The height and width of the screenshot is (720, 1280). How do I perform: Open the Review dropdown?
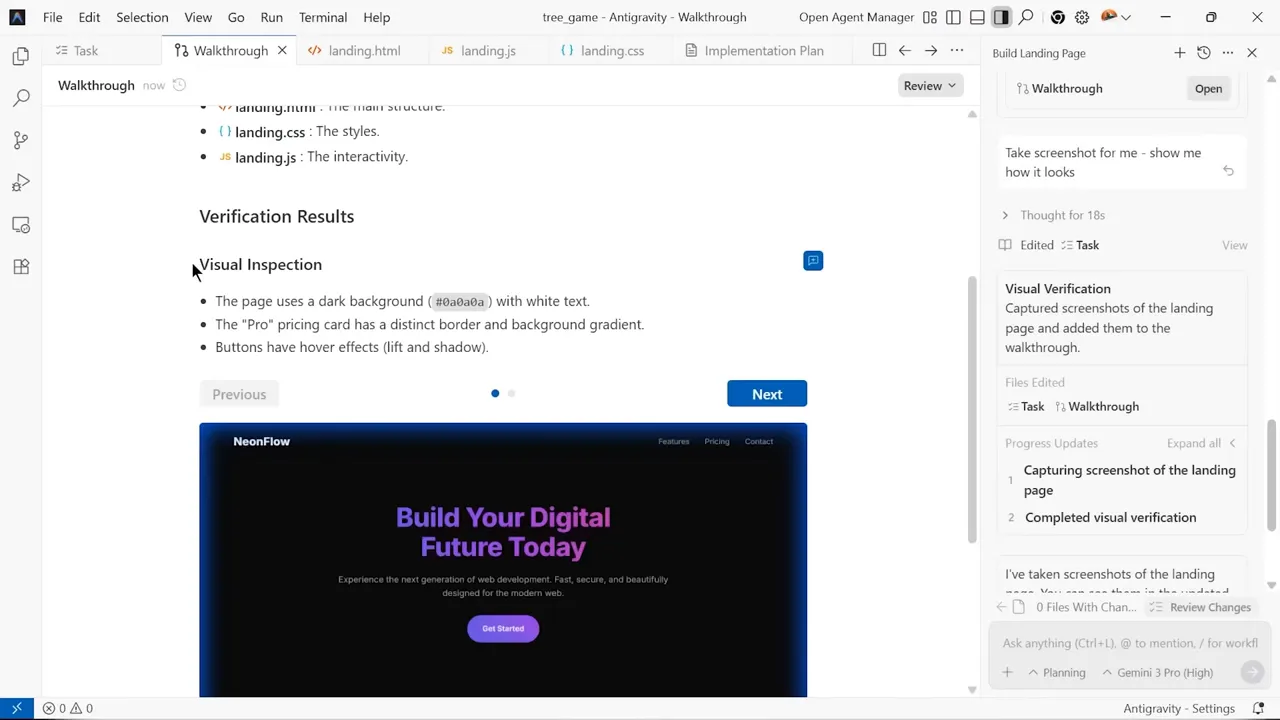pyautogui.click(x=930, y=86)
